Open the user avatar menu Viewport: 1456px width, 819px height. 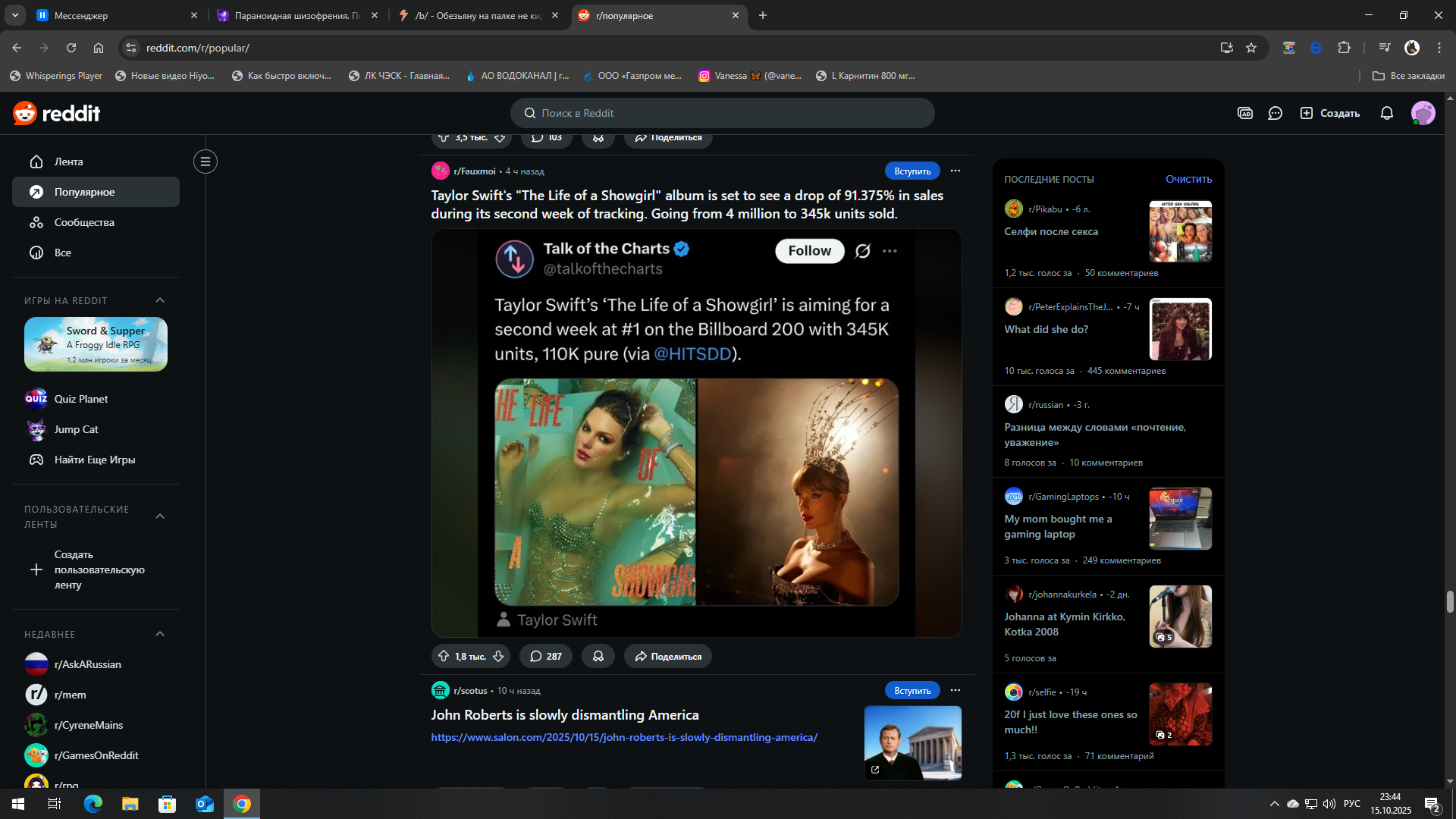(x=1423, y=113)
